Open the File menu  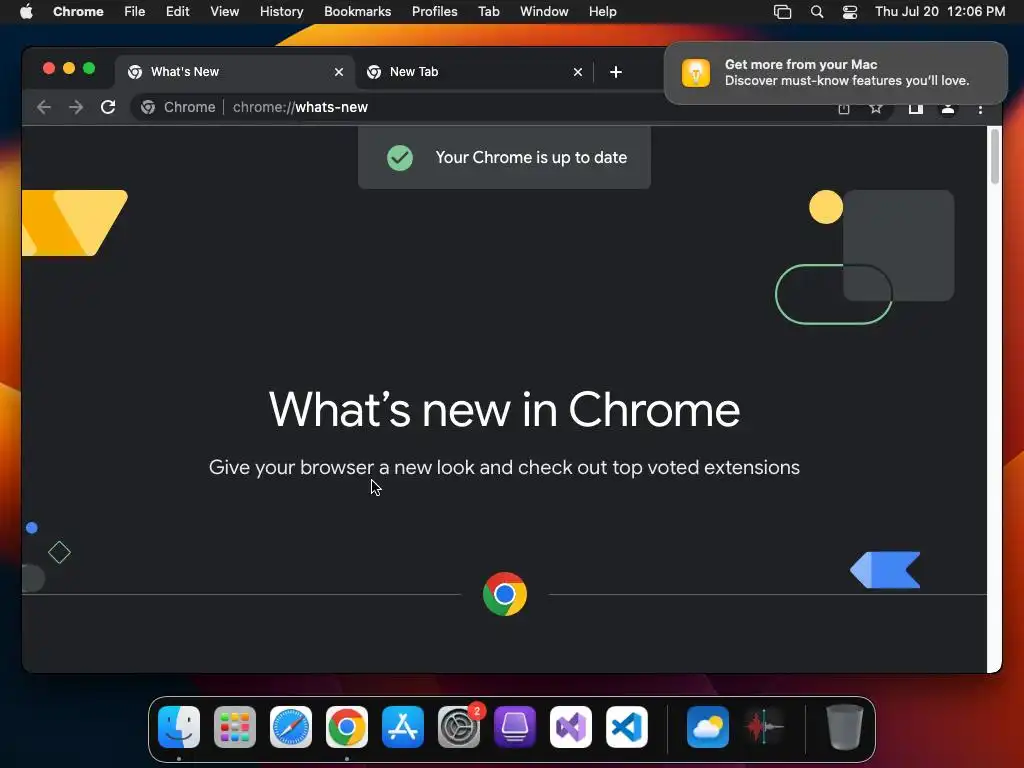coord(135,12)
